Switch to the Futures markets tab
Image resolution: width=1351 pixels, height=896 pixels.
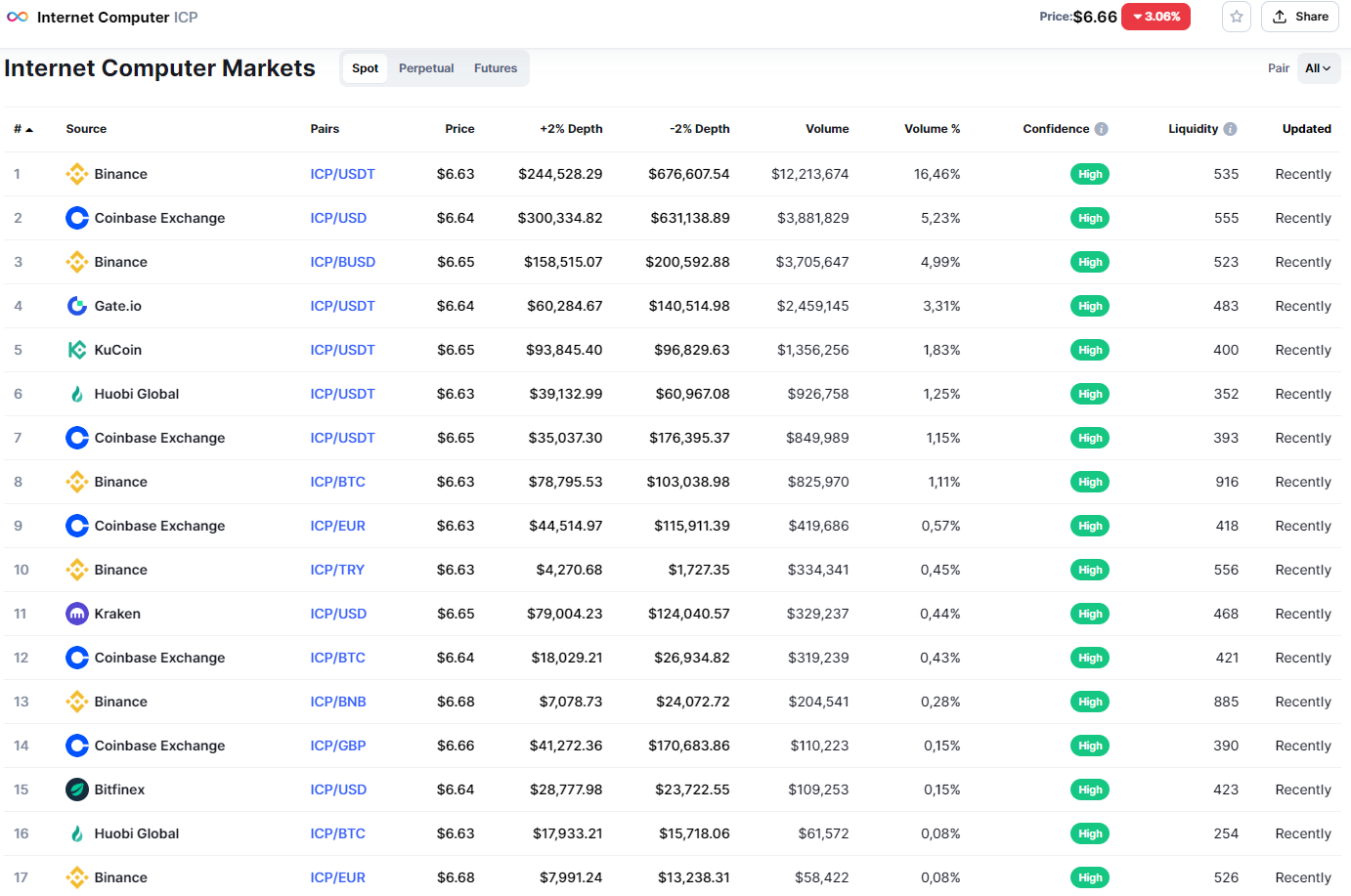pyautogui.click(x=496, y=68)
